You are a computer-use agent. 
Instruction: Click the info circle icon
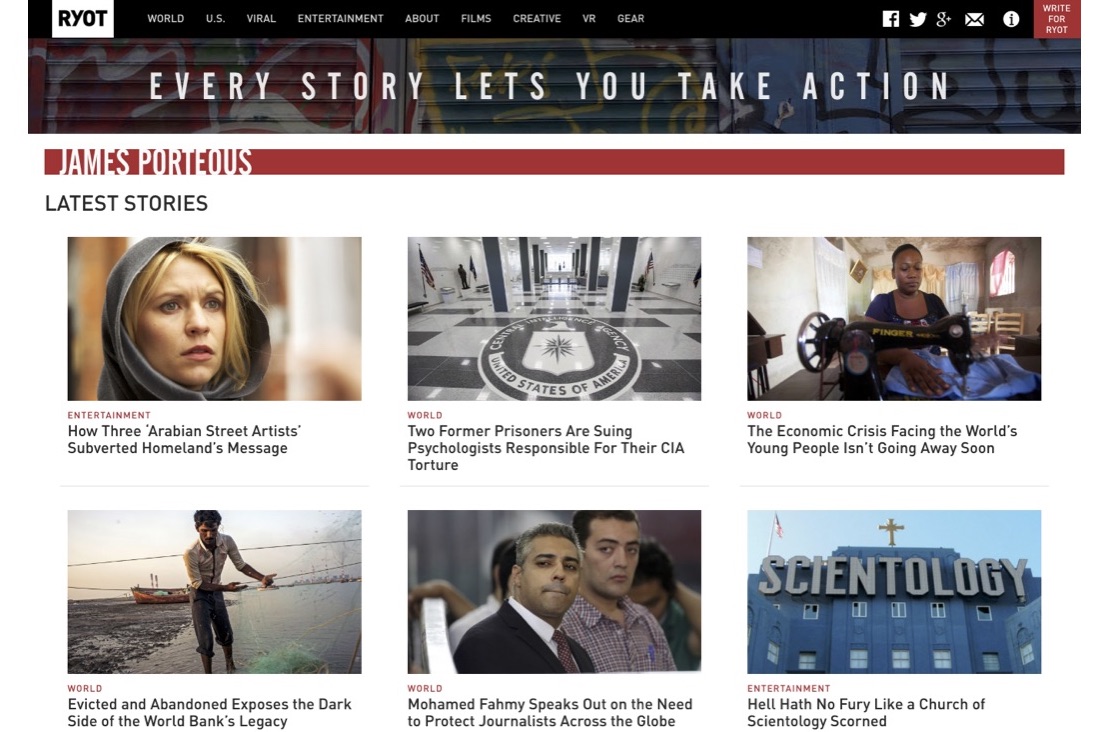tap(1011, 19)
